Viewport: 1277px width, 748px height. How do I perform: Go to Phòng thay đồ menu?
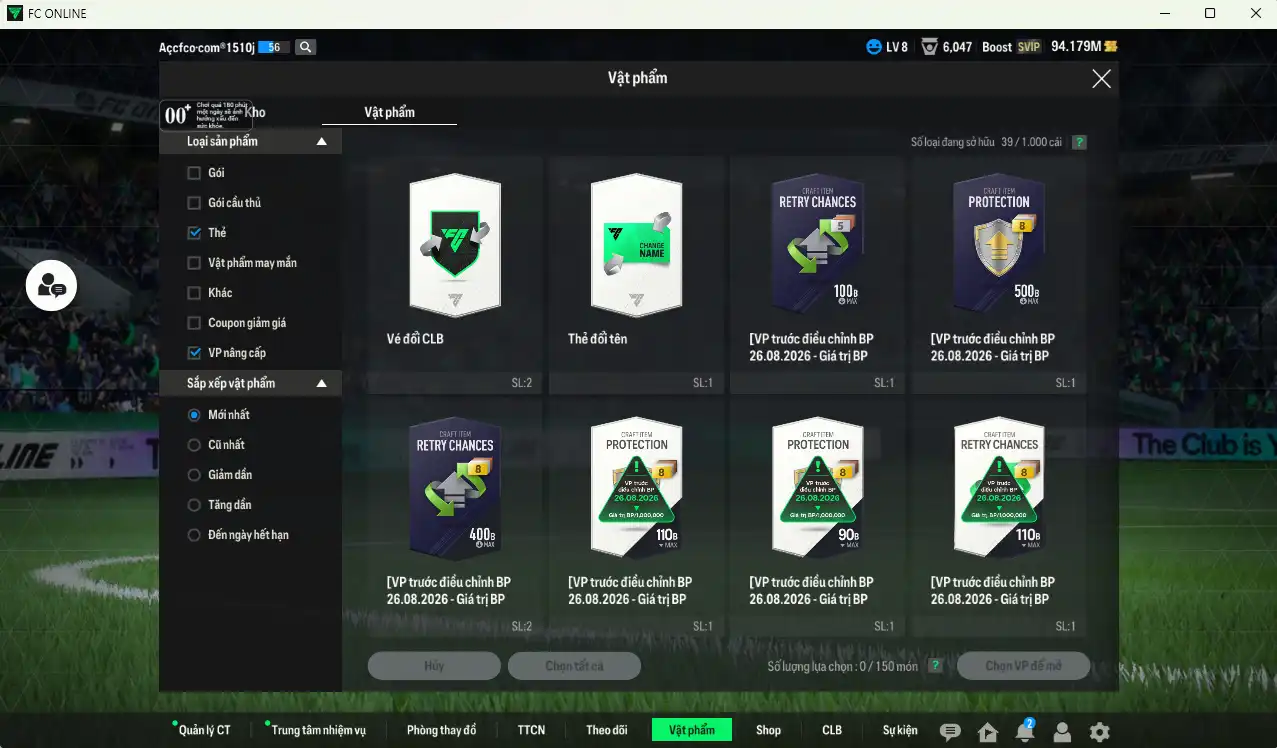[x=442, y=730]
